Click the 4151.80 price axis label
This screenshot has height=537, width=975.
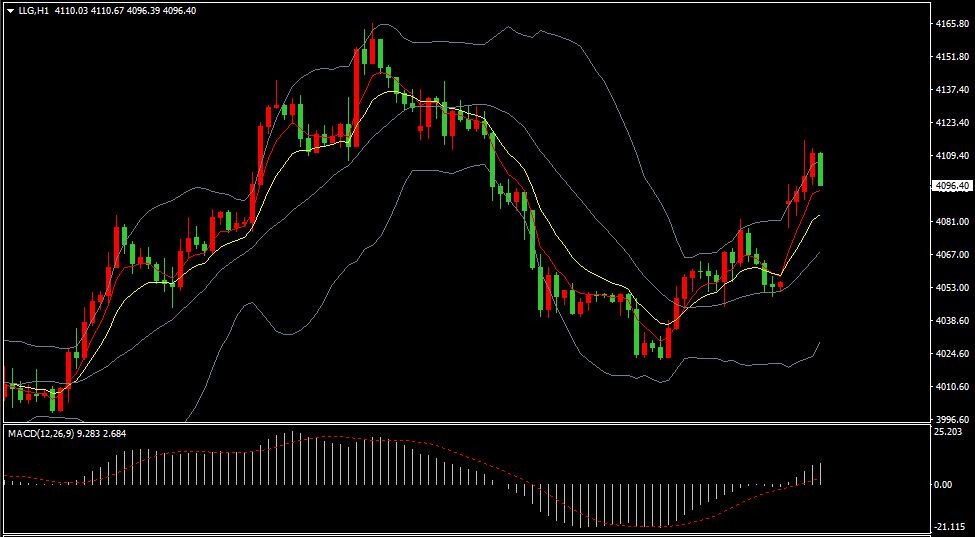coord(953,57)
